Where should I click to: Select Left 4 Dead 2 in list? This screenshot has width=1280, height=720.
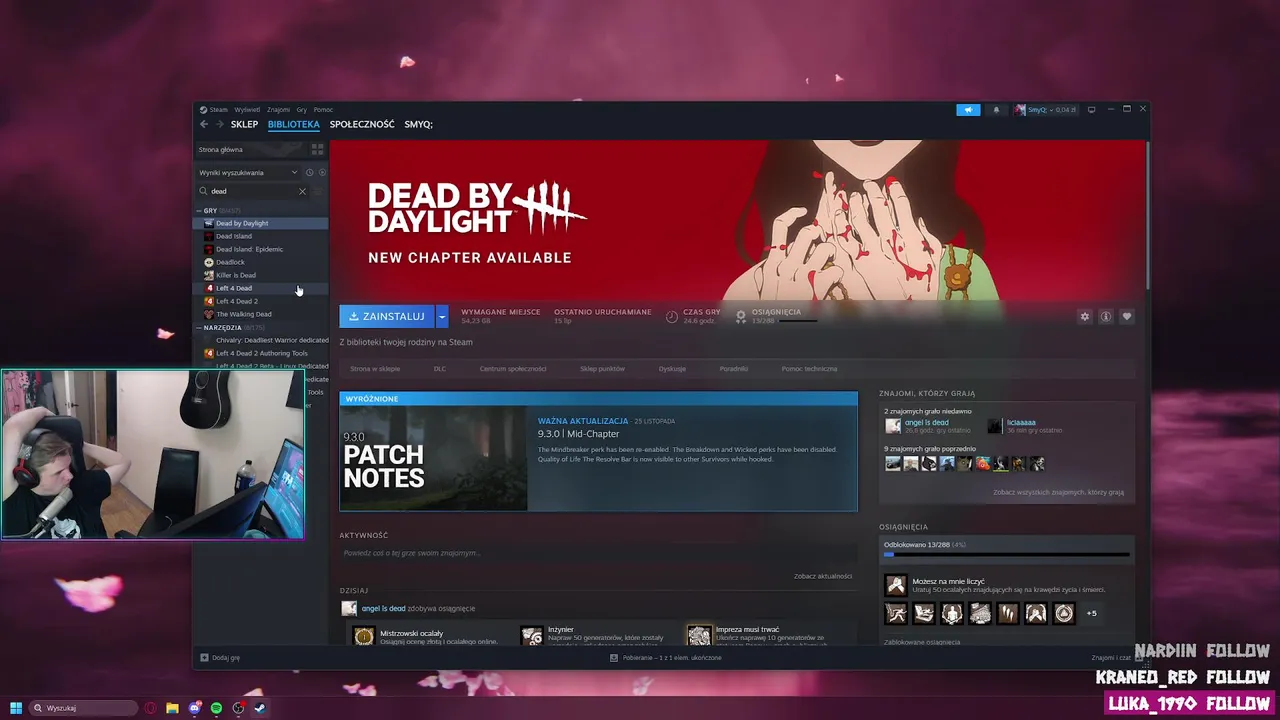237,301
